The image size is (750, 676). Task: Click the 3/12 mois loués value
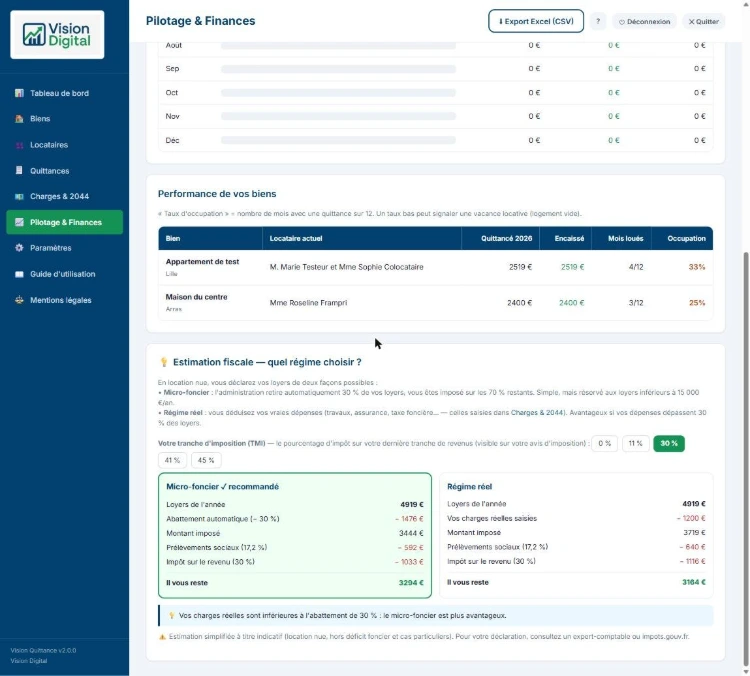tap(636, 303)
